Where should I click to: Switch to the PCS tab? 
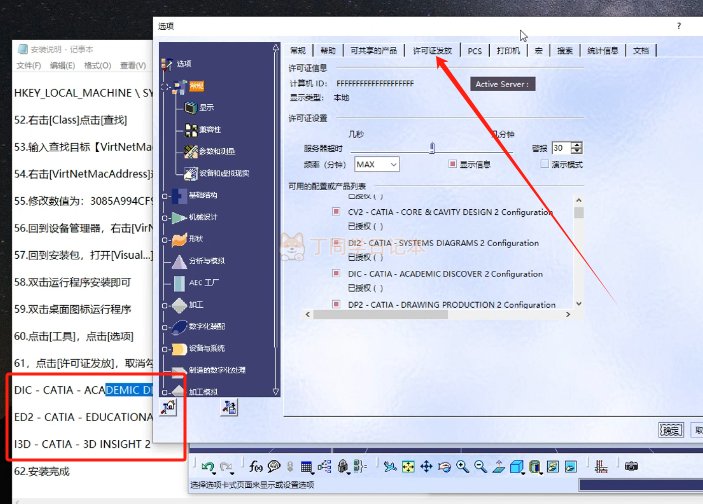(474, 51)
